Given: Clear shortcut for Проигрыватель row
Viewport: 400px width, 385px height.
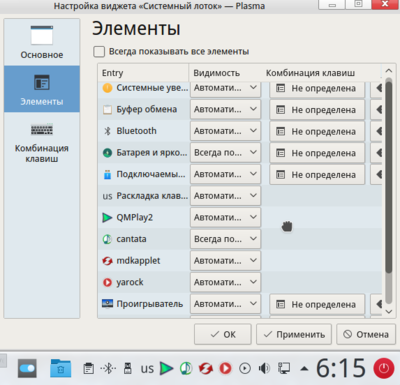Looking at the screenshot, I should (x=377, y=305).
